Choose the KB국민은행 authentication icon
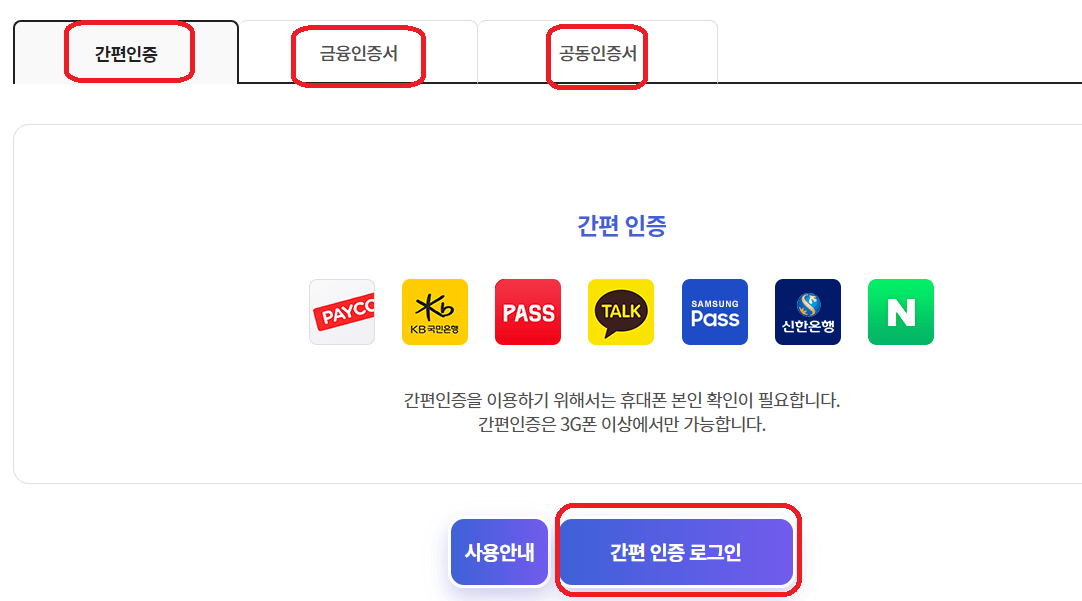This screenshot has width=1082, height=601. [435, 312]
